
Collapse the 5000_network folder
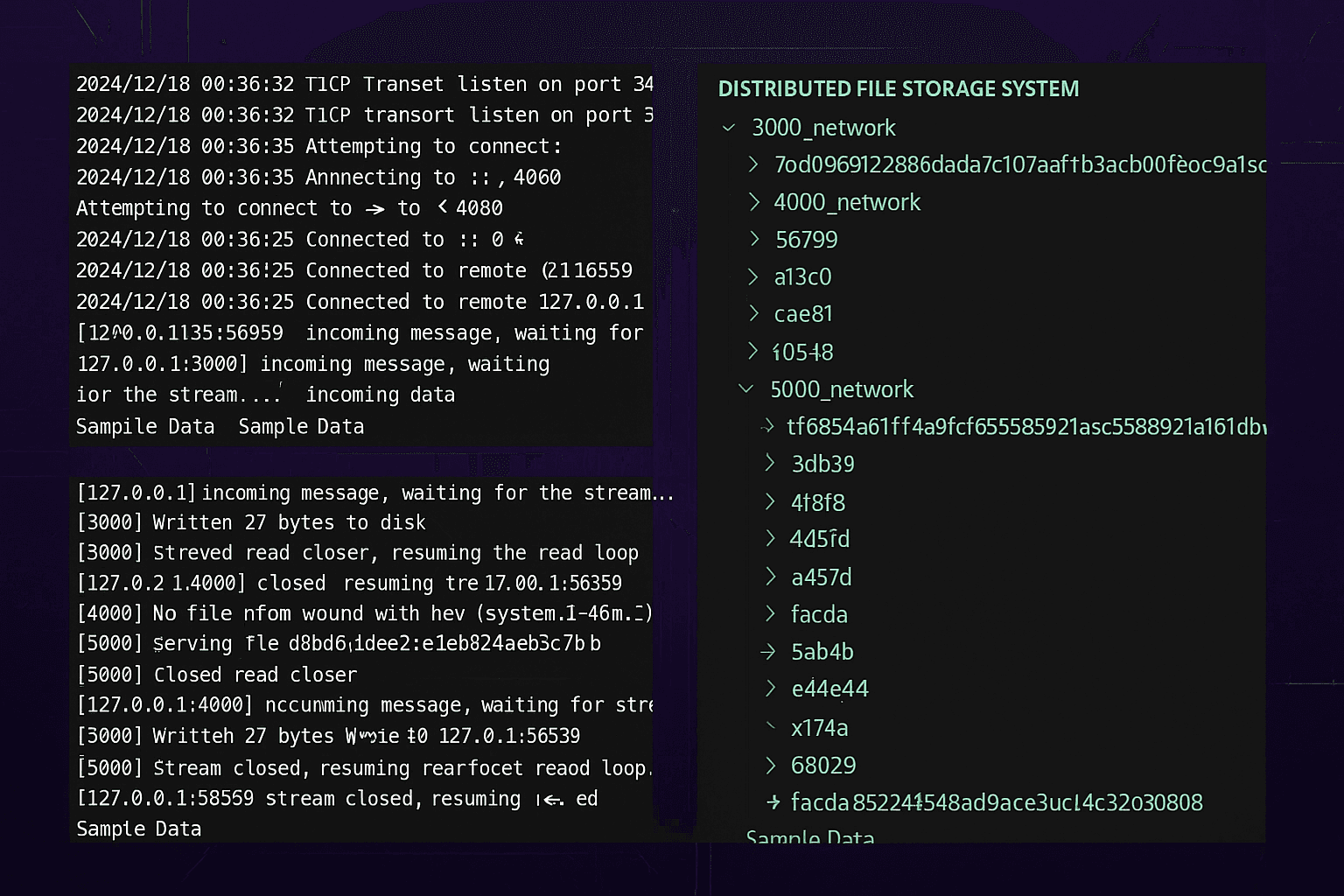point(746,388)
